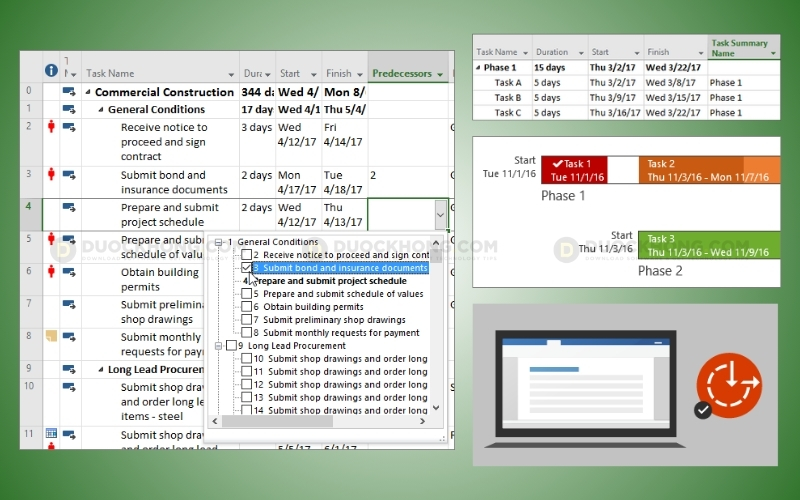Collapse the Long Lead Procurement summary task
This screenshot has height=500, width=800.
tap(101, 369)
